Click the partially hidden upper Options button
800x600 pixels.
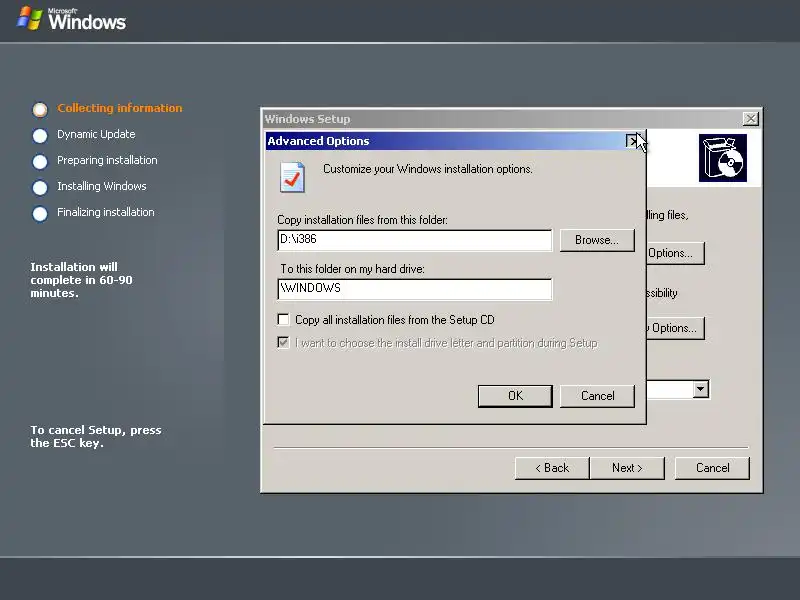click(x=676, y=253)
